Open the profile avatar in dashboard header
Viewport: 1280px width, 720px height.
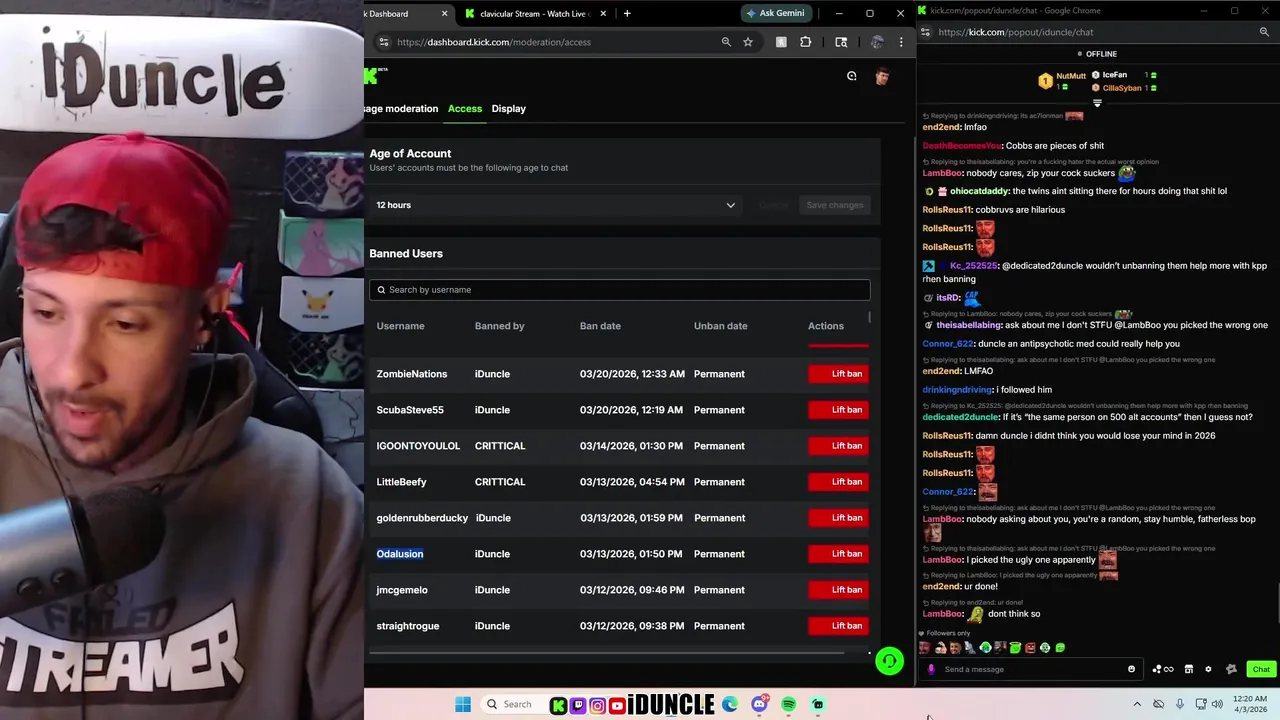pos(881,76)
